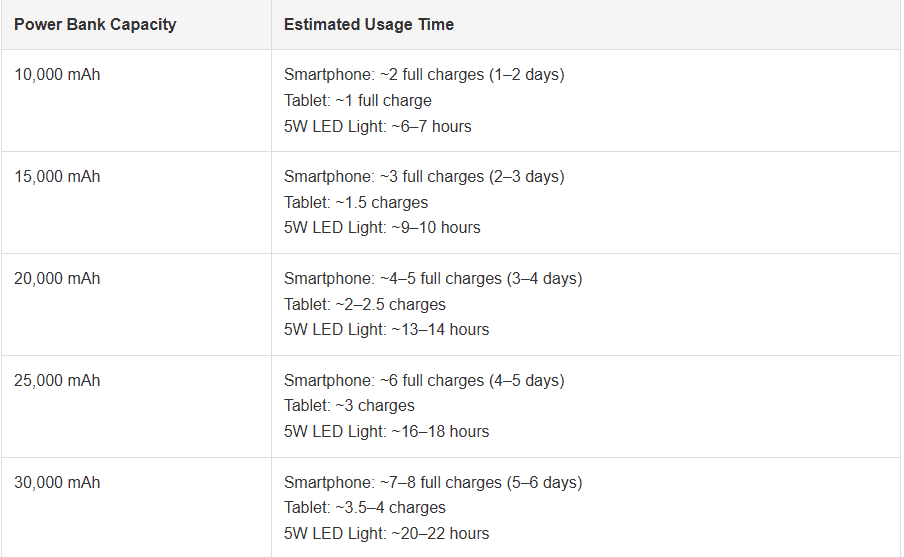904x557 pixels.
Task: Select the 30,000 mAh capacity cell
Action: tap(57, 483)
